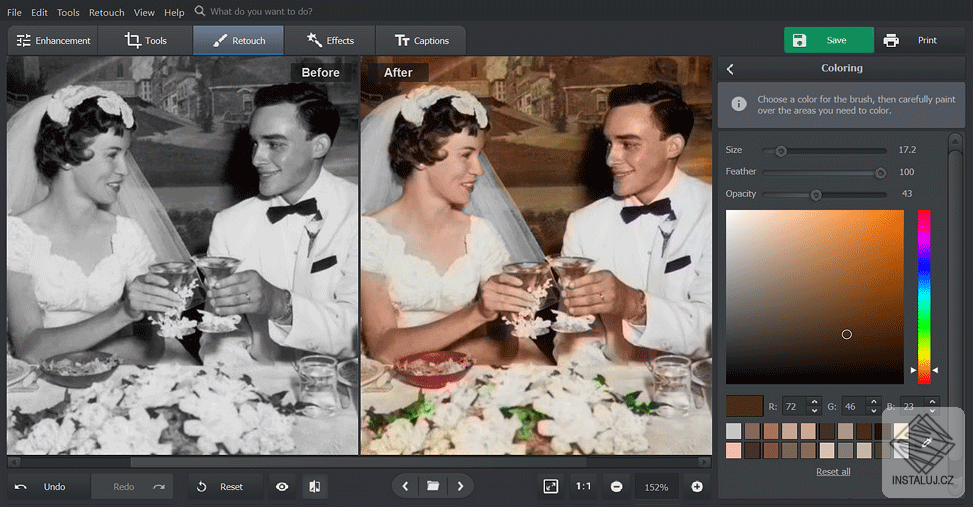Click the zoom in plus button

click(x=697, y=487)
